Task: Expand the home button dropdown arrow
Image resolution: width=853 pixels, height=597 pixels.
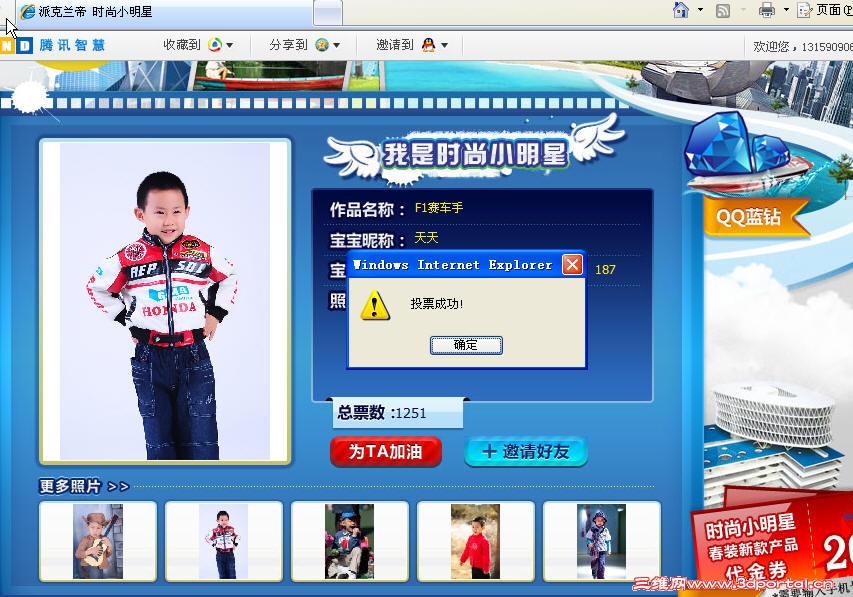Action: 700,10
